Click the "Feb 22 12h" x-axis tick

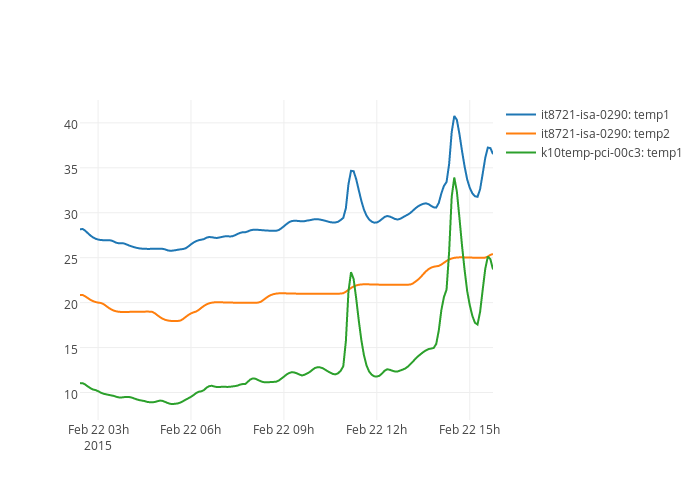click(x=377, y=429)
